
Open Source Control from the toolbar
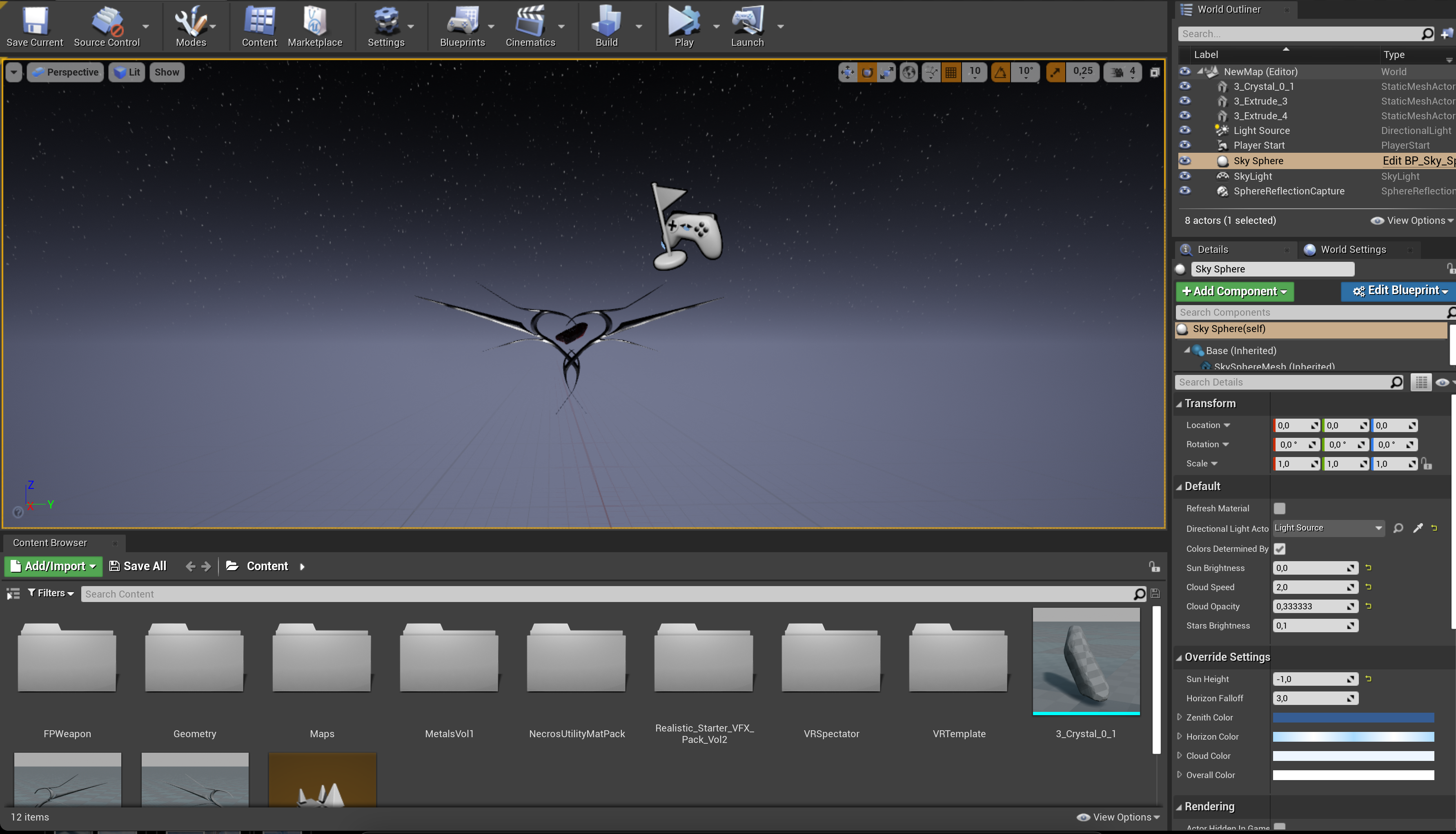coord(107,26)
